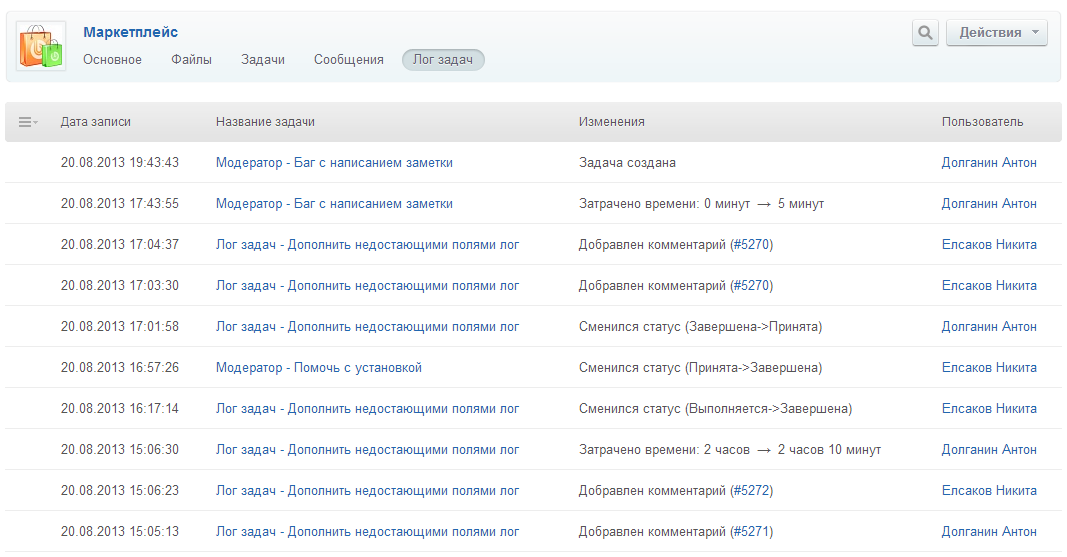This screenshot has width=1067, height=557.
Task: Click the active Лог задач tab
Action: pos(443,60)
